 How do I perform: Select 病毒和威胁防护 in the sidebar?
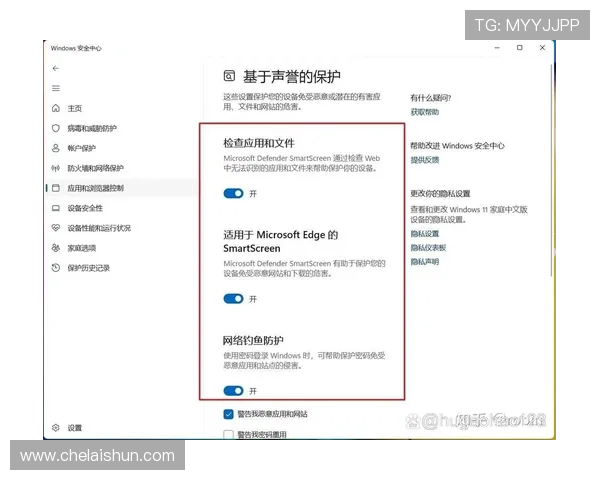(x=92, y=128)
